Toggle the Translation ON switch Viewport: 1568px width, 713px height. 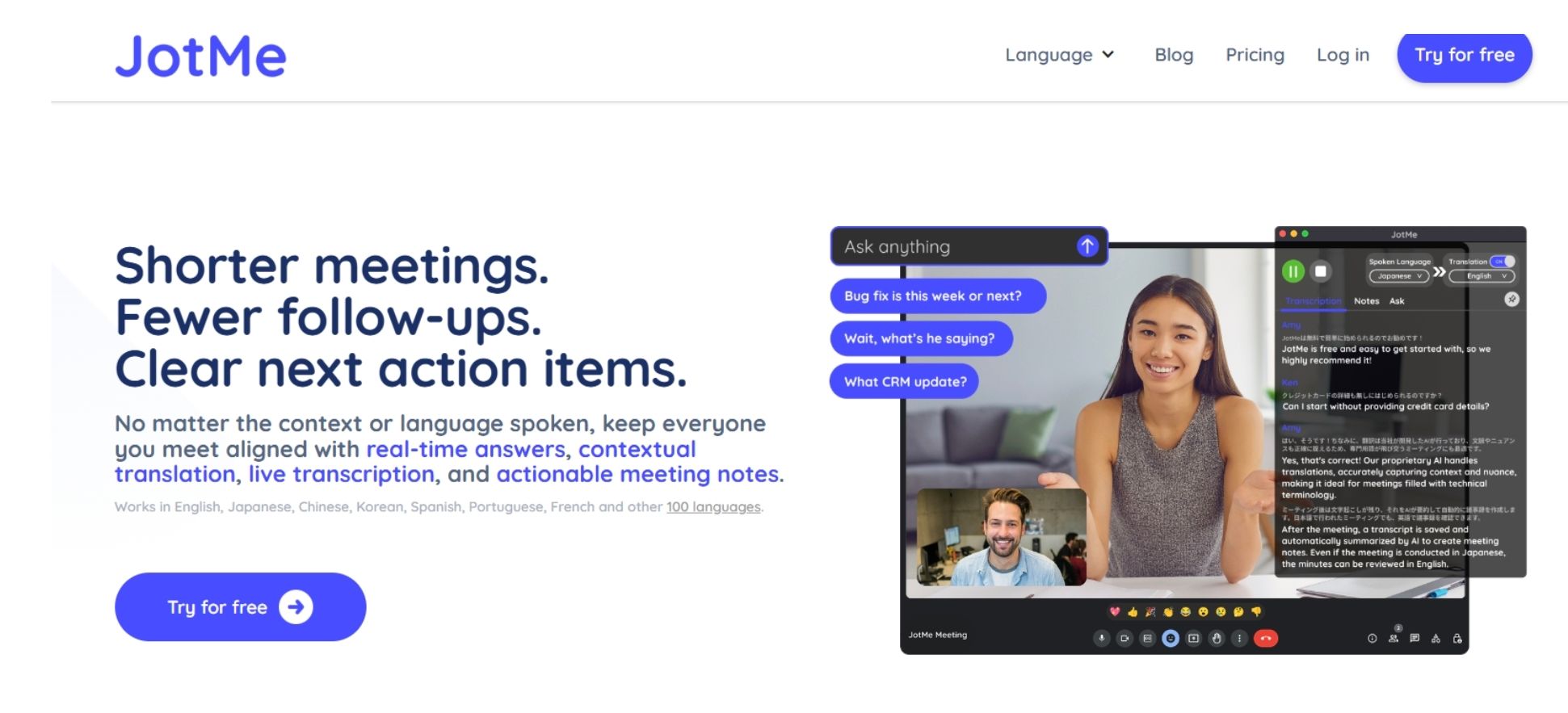[1503, 262]
